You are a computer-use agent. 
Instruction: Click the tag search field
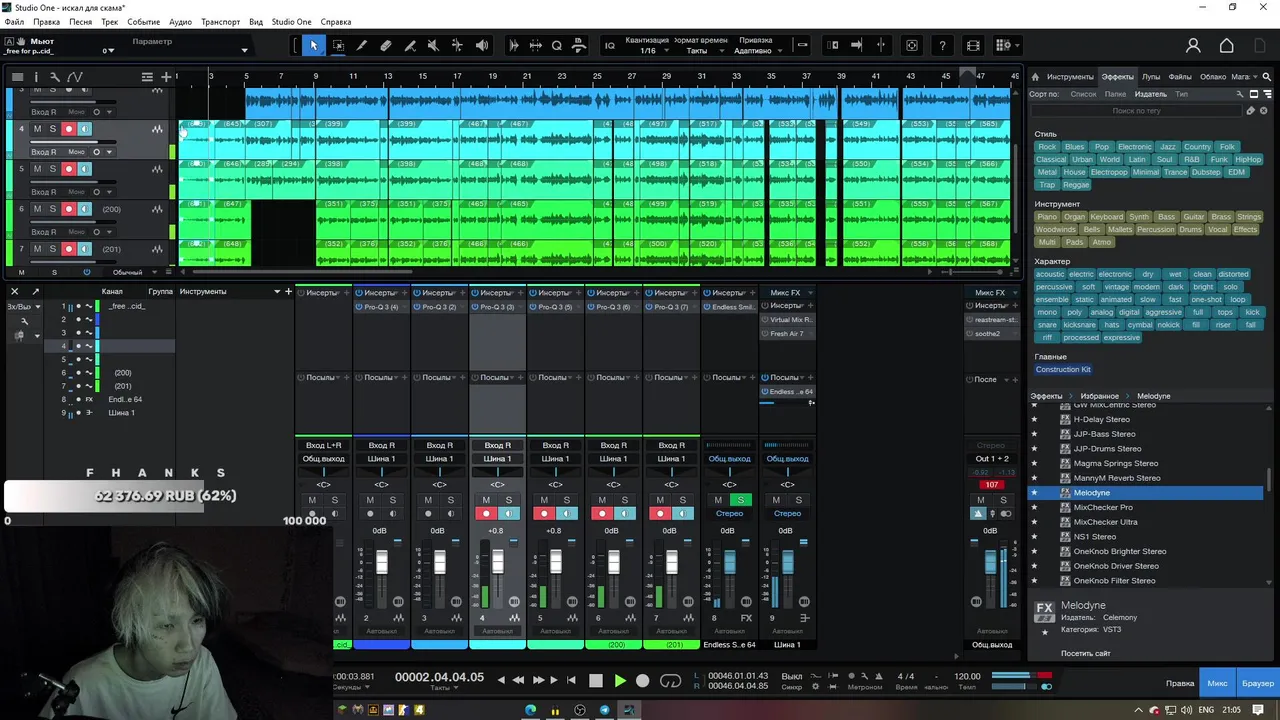click(1136, 111)
